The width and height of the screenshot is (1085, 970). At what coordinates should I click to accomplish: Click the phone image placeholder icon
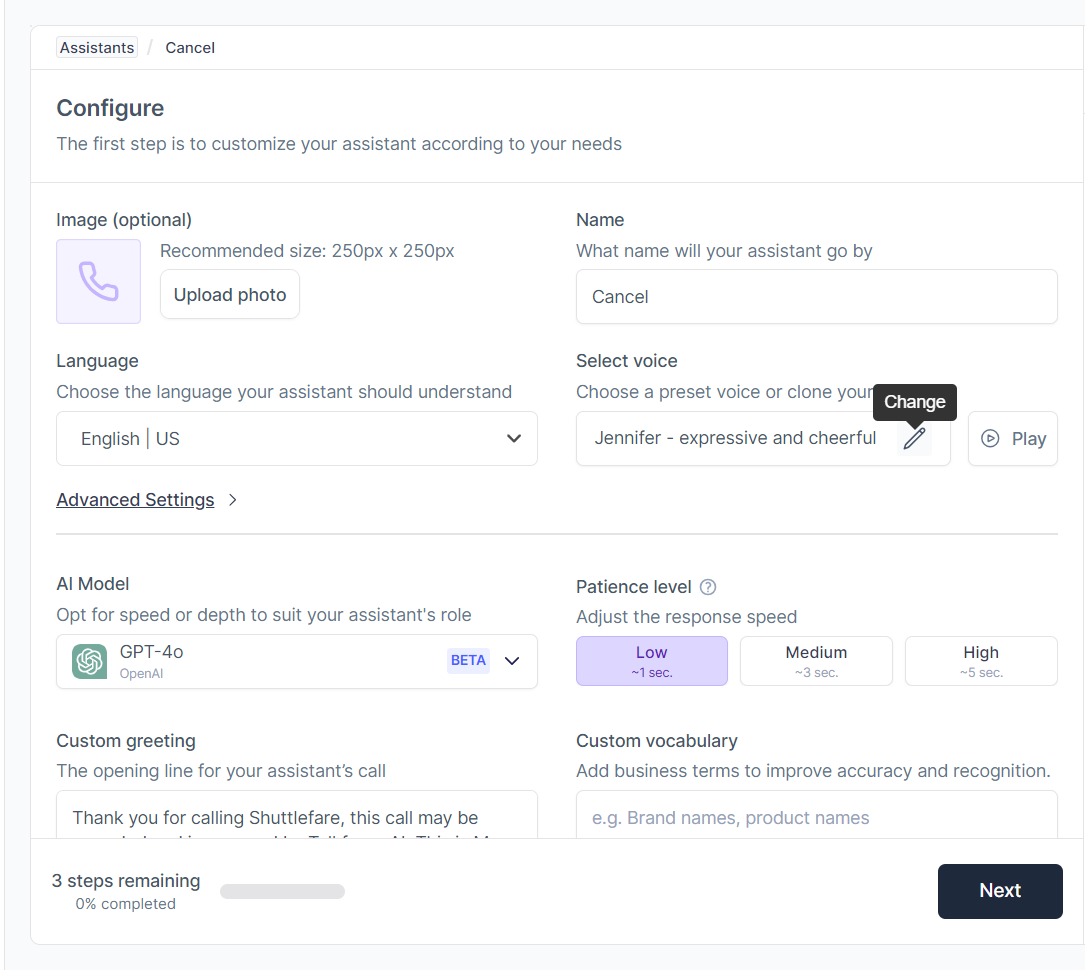click(98, 281)
